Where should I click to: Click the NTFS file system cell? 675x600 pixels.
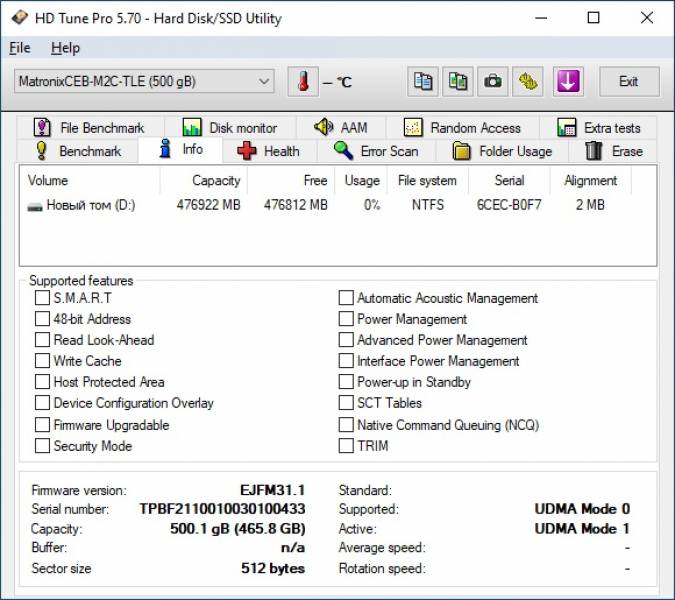[x=427, y=205]
